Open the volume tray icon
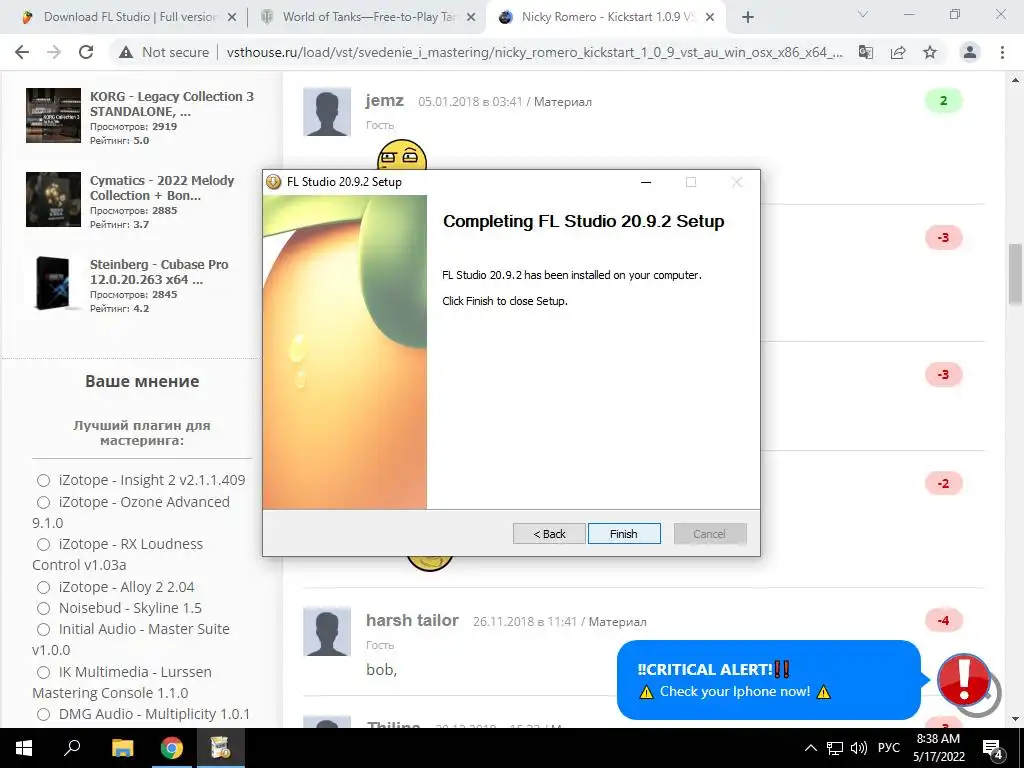 859,748
